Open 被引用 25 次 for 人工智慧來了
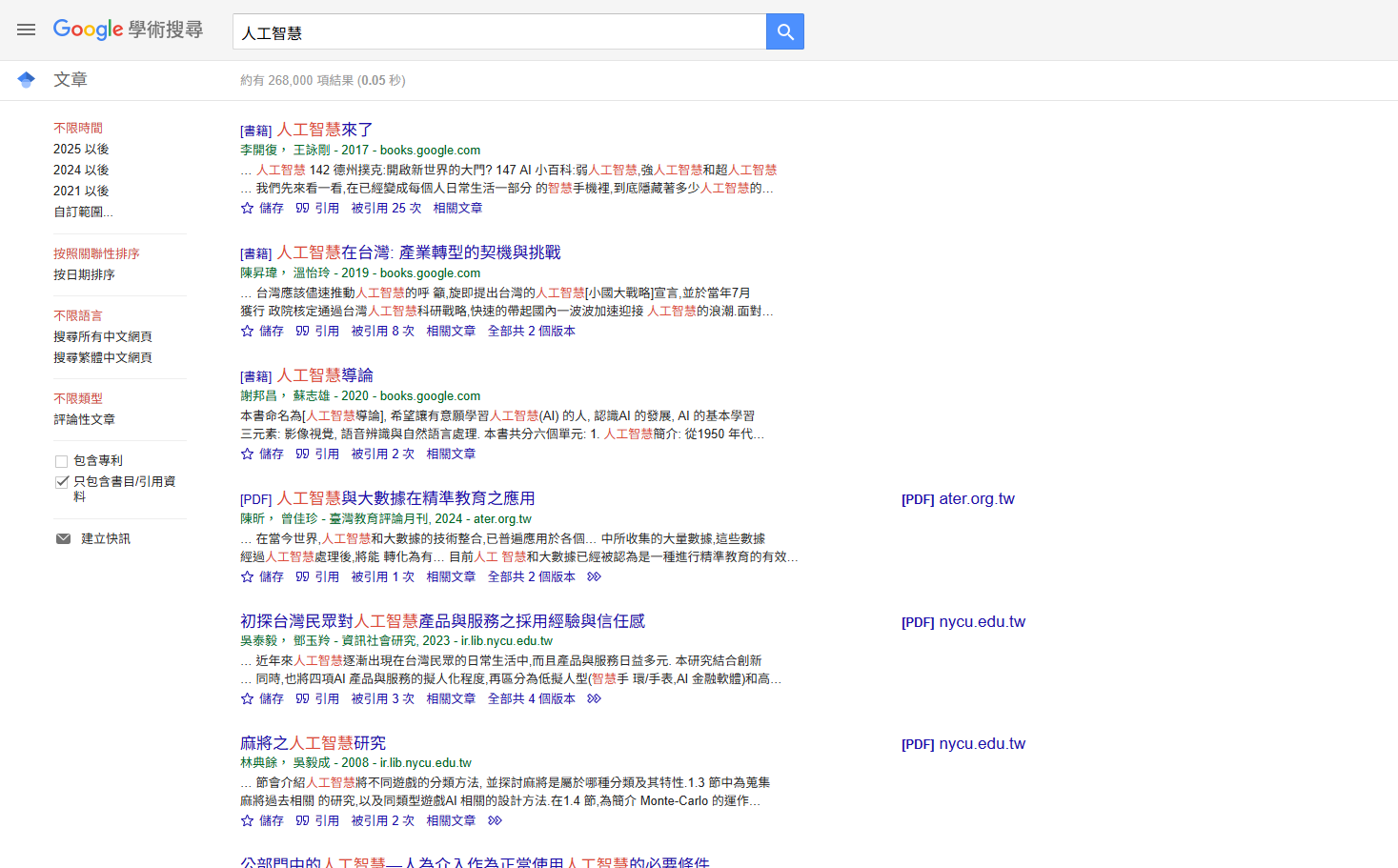 coord(386,207)
